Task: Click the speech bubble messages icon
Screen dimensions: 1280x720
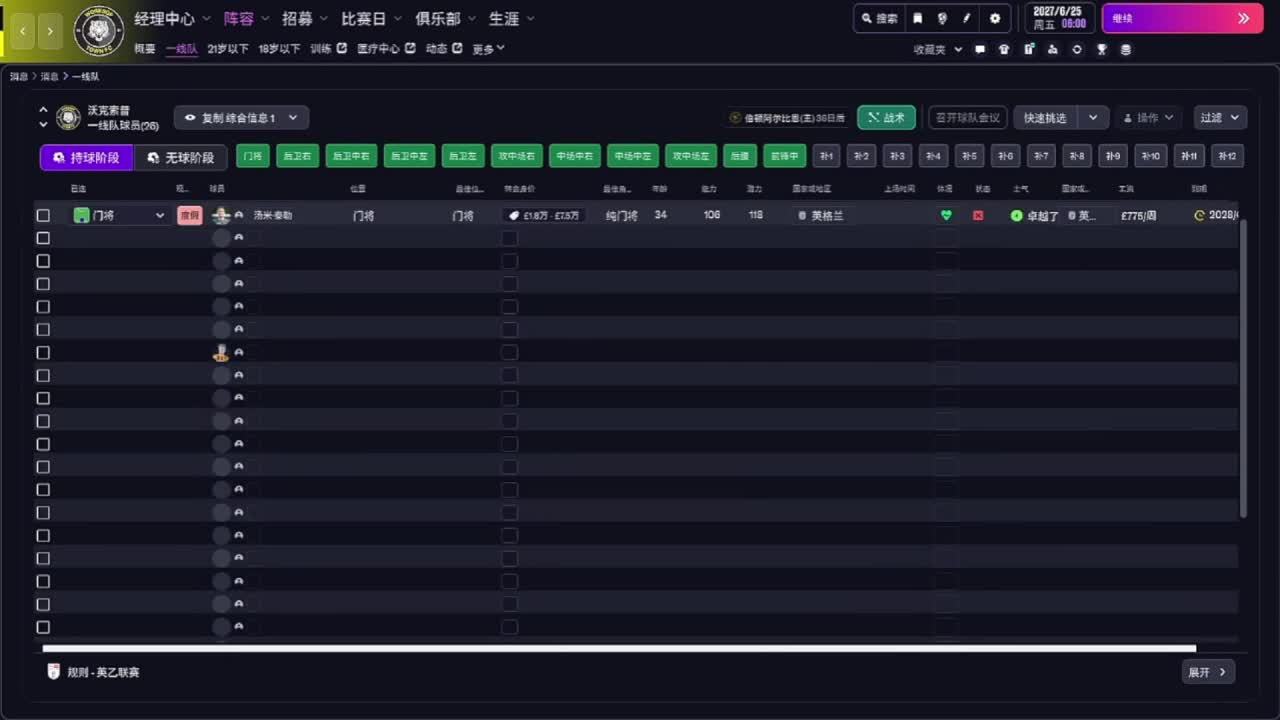Action: pos(980,49)
